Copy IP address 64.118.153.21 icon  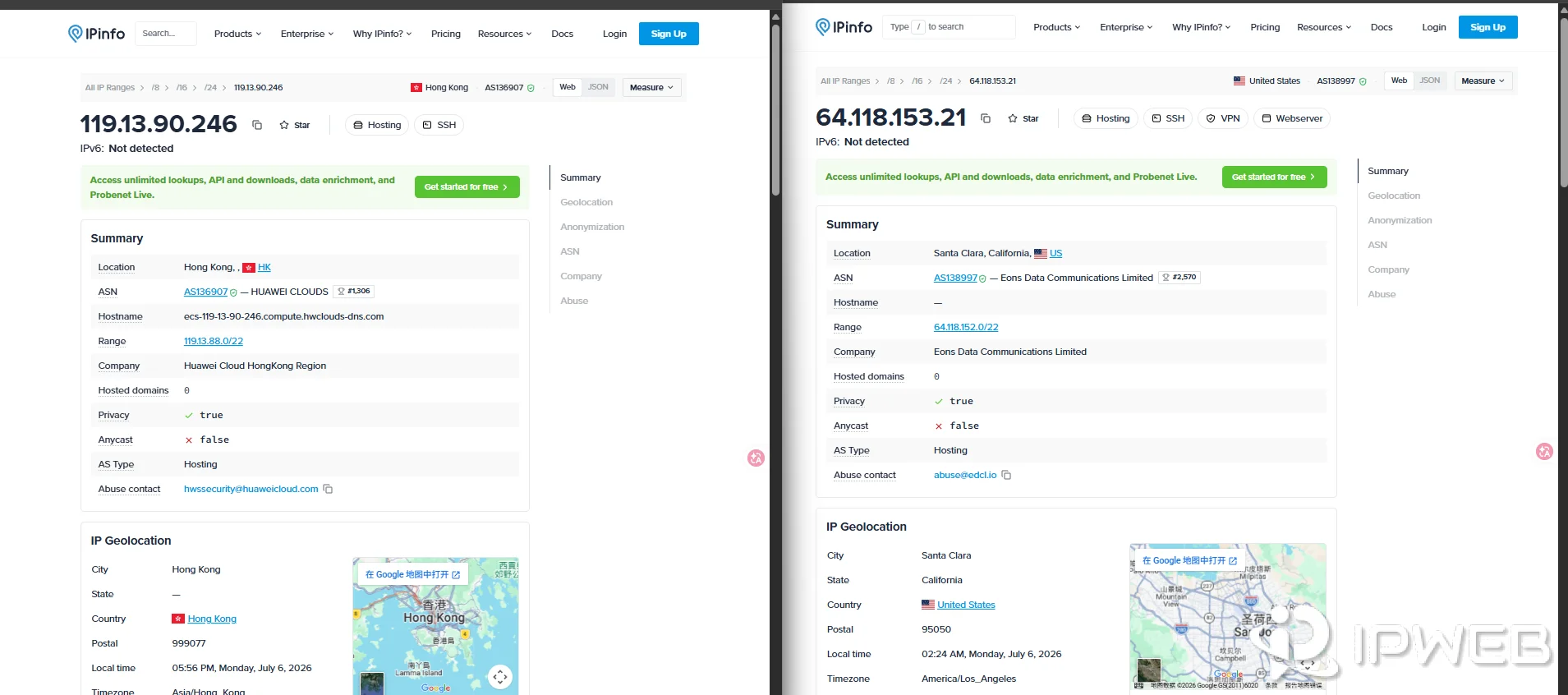pos(986,118)
